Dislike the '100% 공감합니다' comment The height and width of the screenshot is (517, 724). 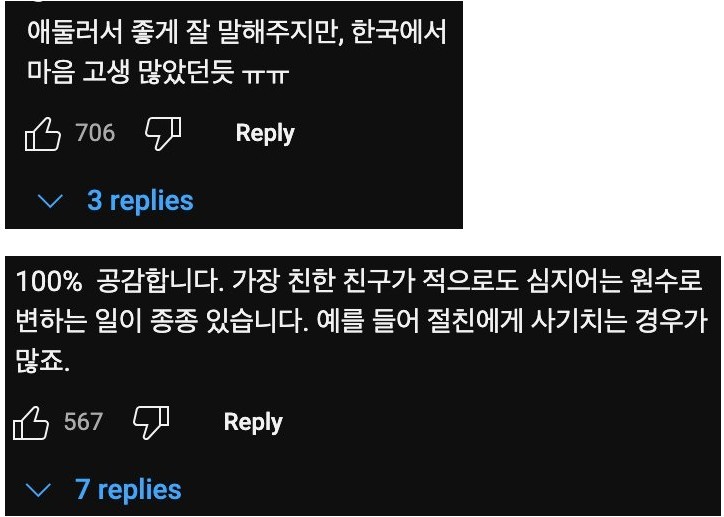150,423
